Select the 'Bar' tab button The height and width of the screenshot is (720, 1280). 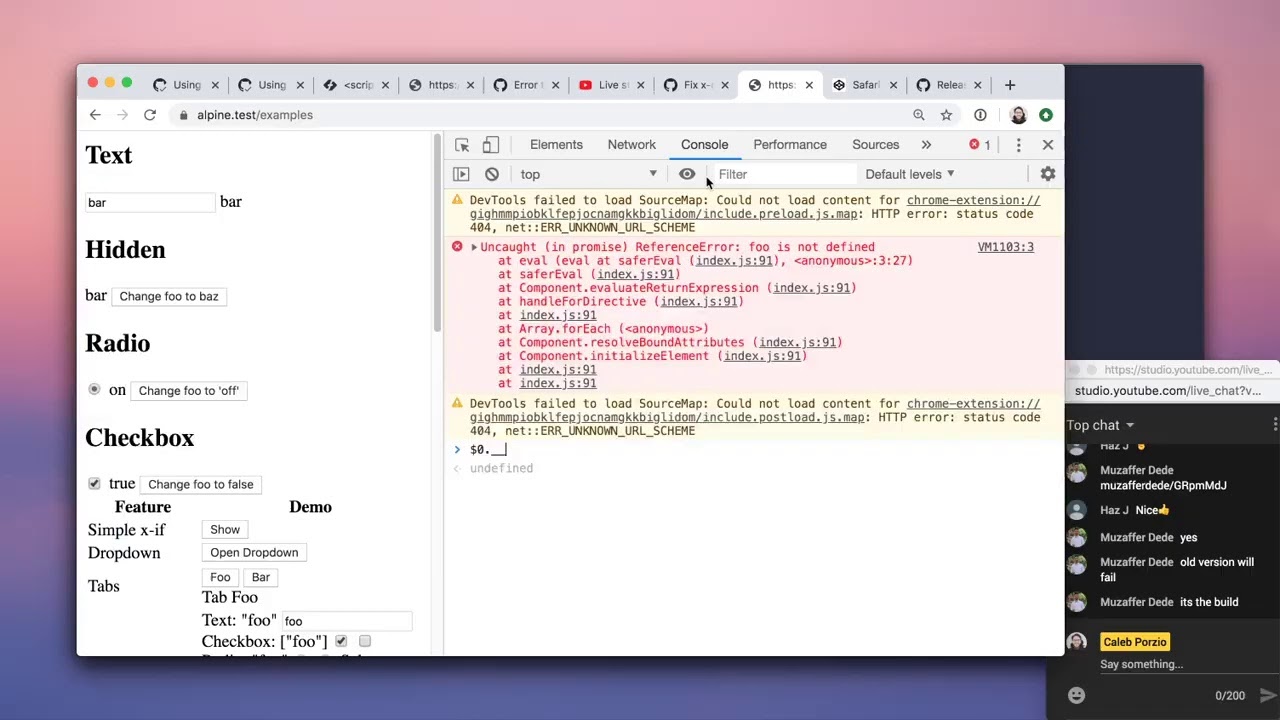pos(261,577)
